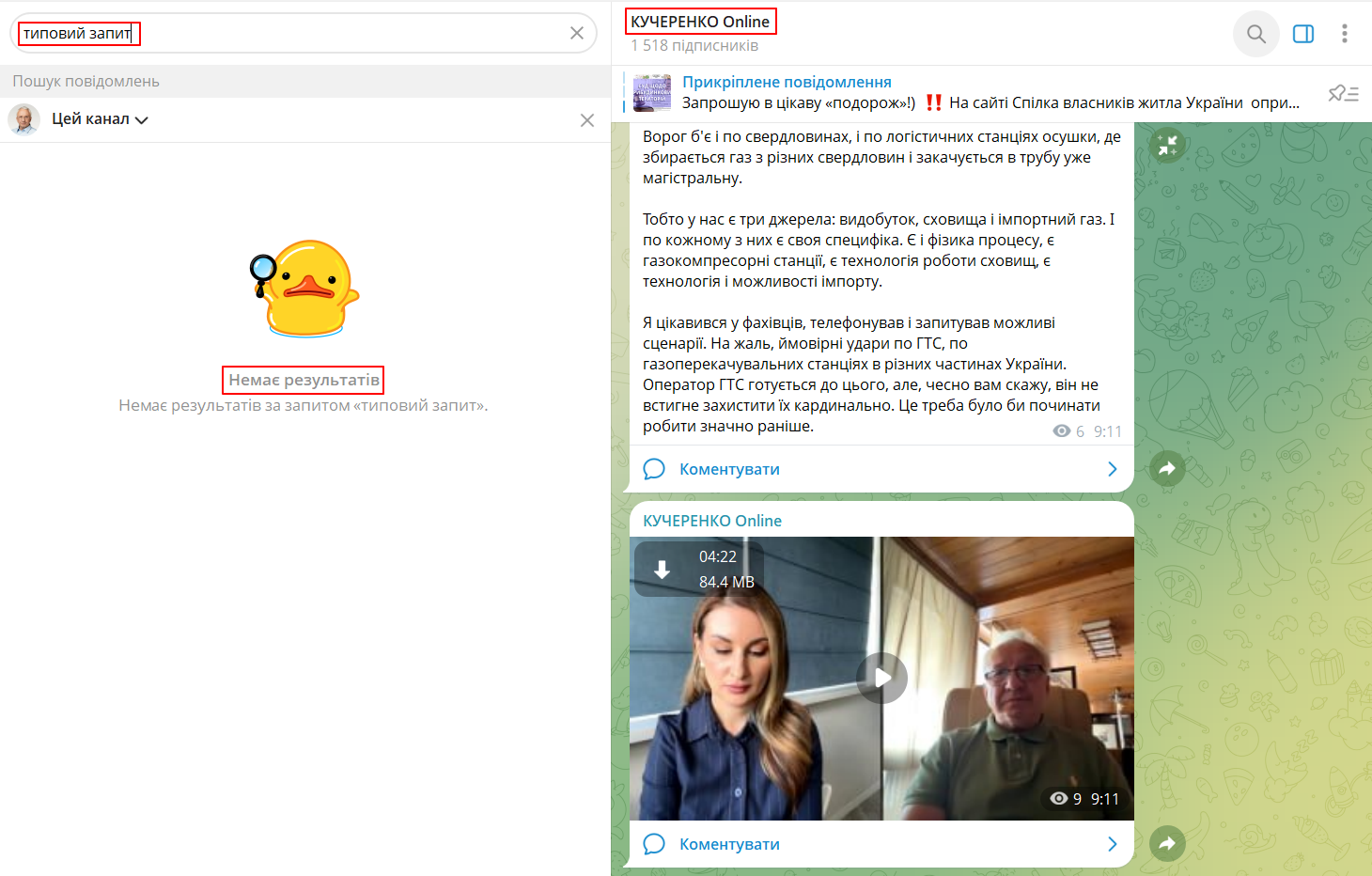Click the views eye icon on text message
Image resolution: width=1372 pixels, height=876 pixels.
(x=1062, y=431)
